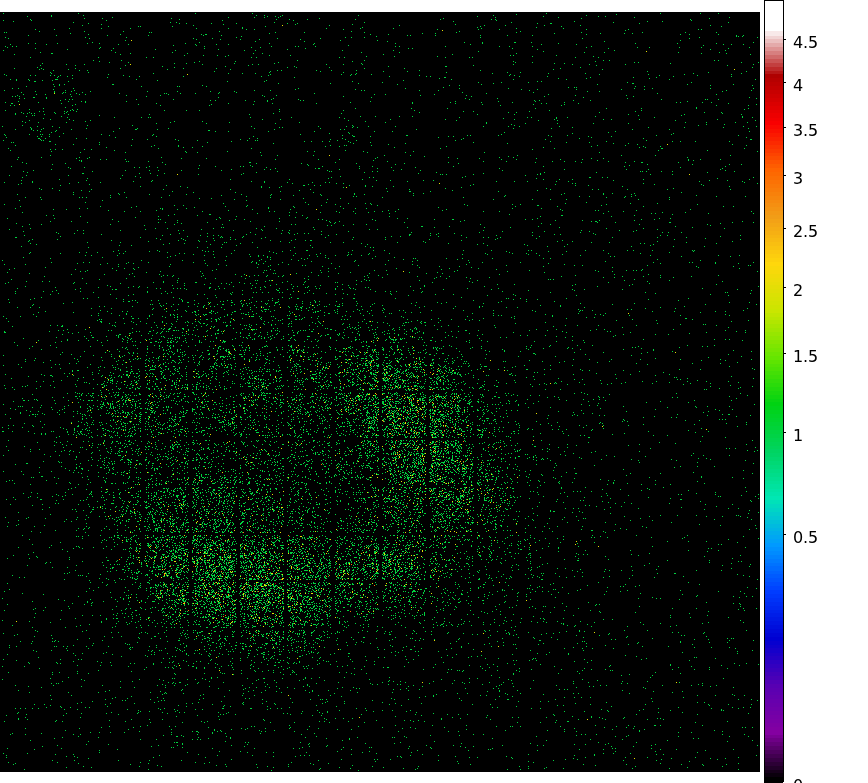Click the 4.5 label on the colorbar

(x=805, y=42)
